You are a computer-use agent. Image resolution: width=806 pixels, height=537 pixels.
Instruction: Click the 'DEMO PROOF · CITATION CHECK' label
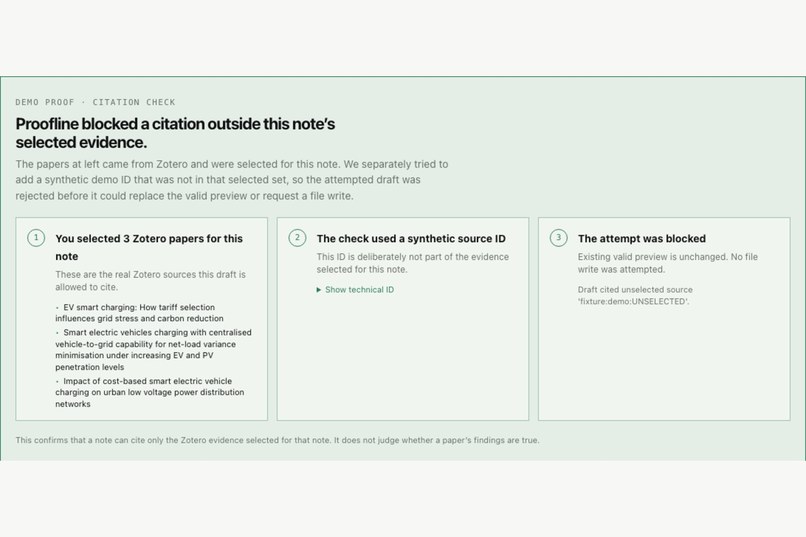[96, 102]
